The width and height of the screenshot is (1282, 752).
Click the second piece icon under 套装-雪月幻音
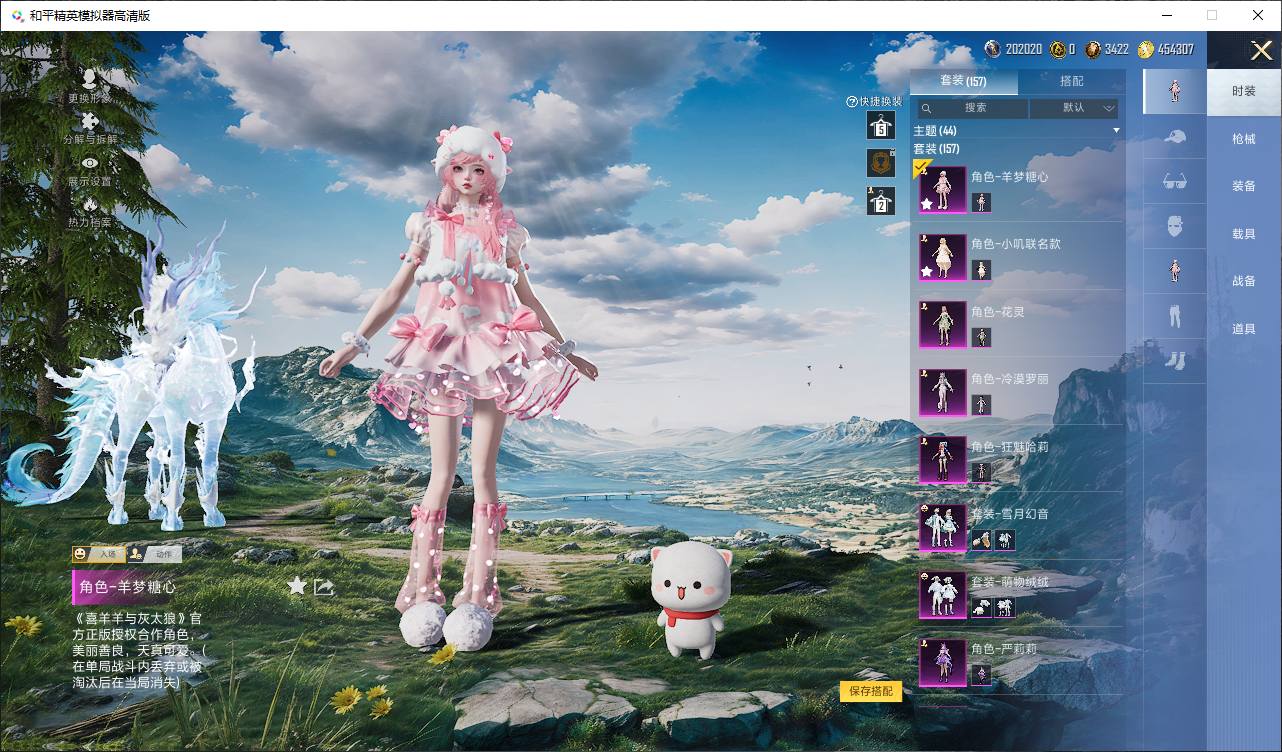1005,540
